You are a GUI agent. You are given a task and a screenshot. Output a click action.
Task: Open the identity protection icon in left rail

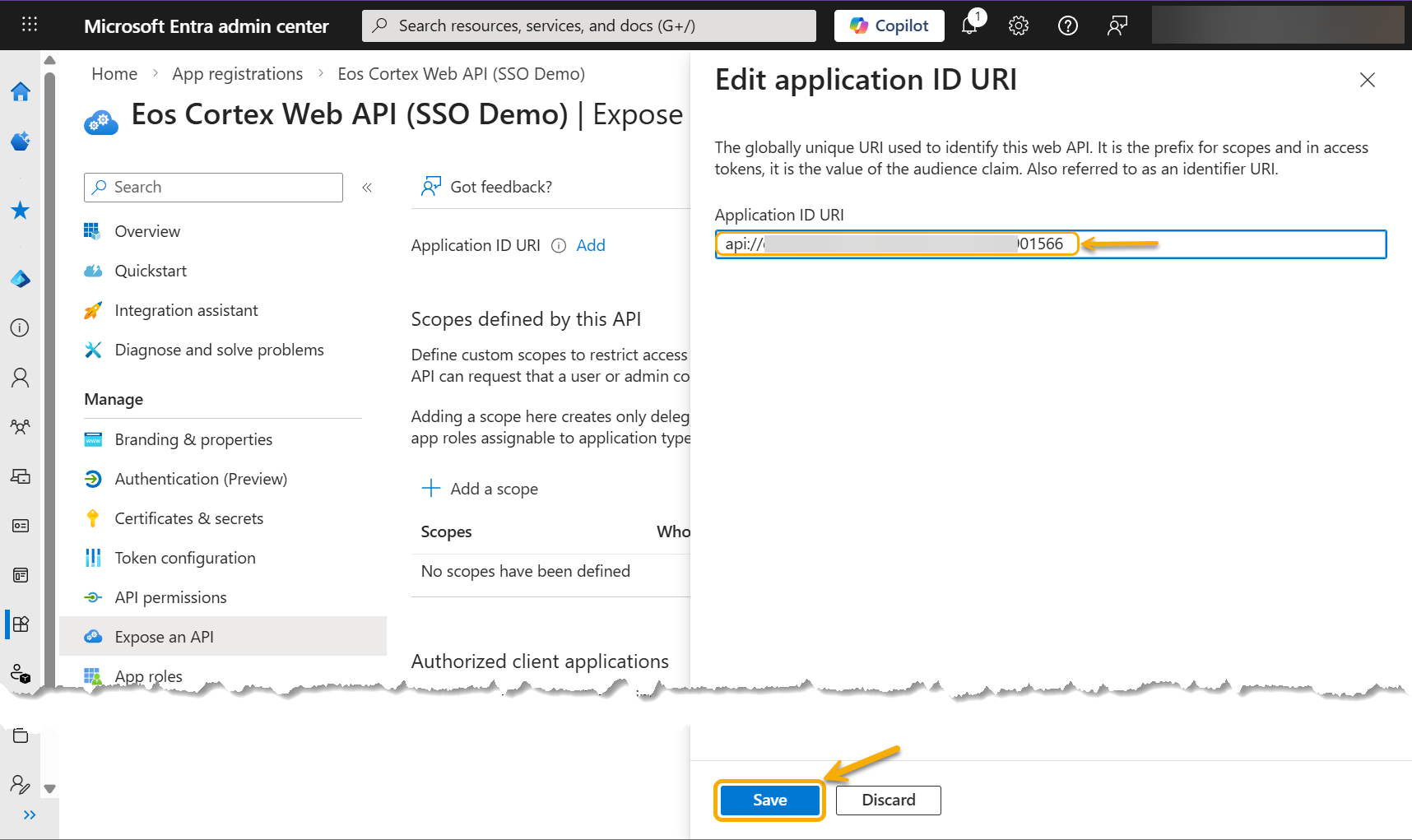click(21, 674)
